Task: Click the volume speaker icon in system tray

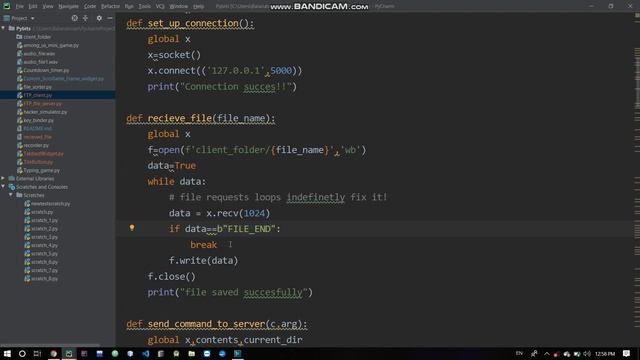Action: [x=587, y=353]
